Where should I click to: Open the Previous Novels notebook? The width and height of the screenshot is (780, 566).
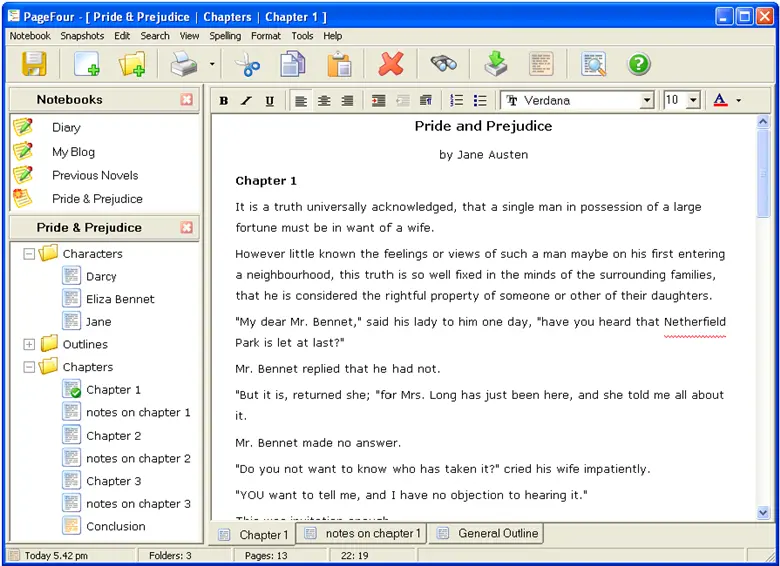pyautogui.click(x=95, y=175)
